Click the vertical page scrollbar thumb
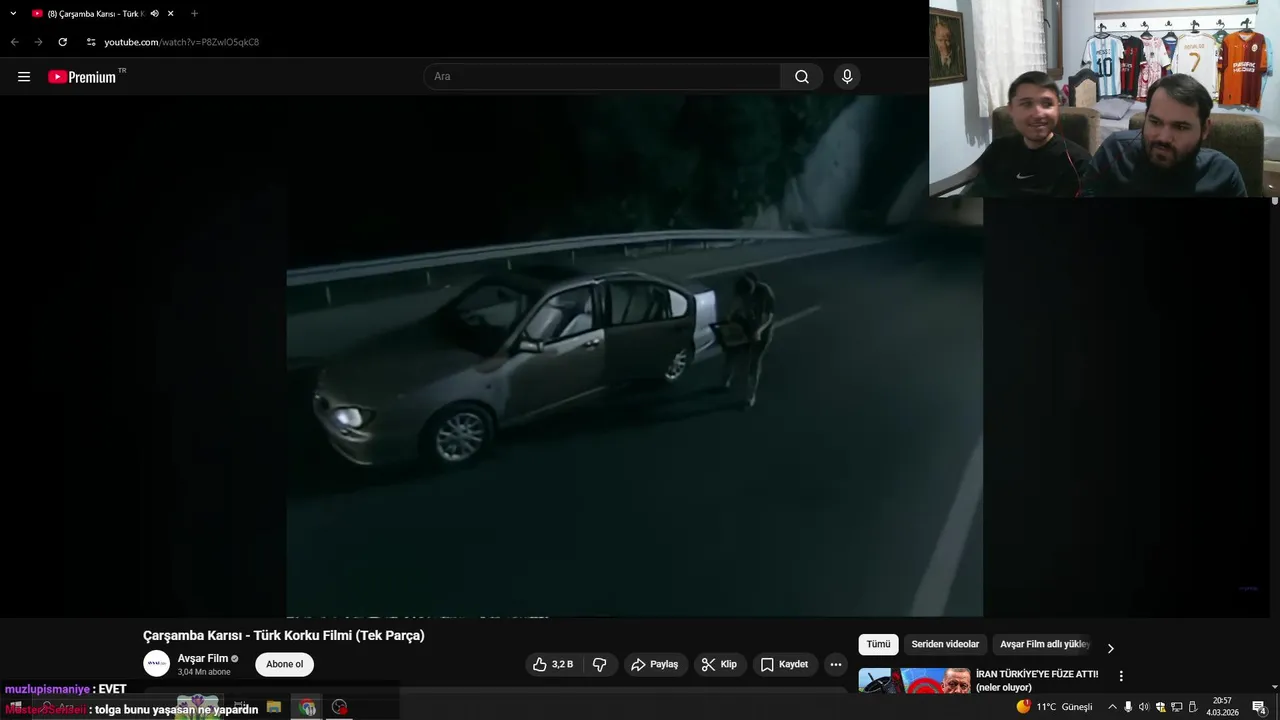Screen dimensions: 1280x720 pyautogui.click(x=1275, y=201)
